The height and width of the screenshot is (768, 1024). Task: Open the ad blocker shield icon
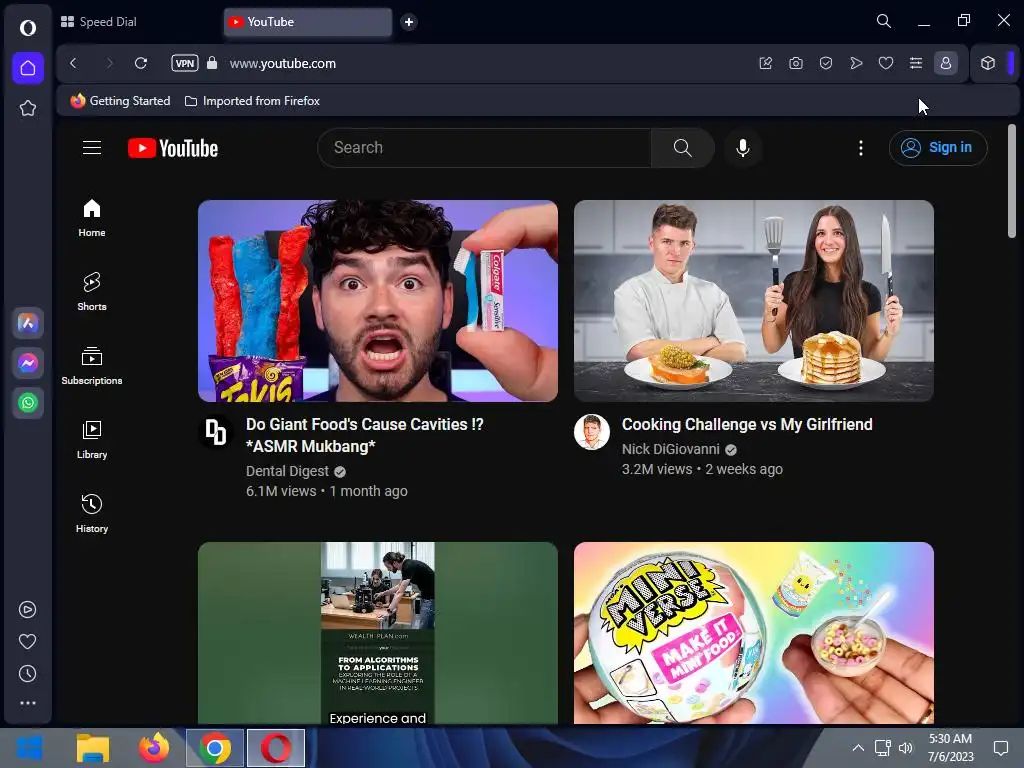point(826,63)
